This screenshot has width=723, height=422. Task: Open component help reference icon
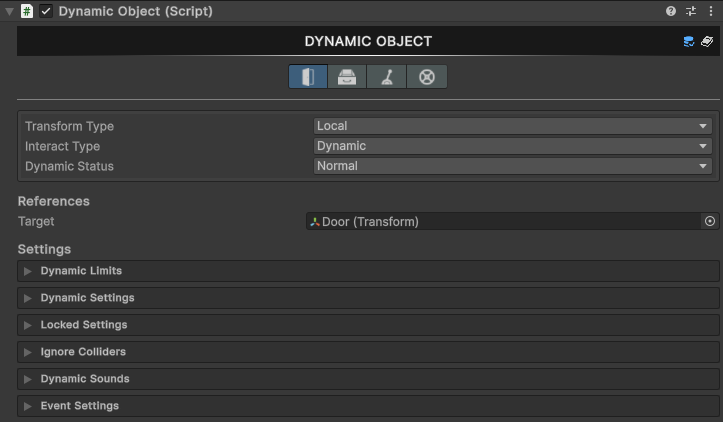[671, 11]
